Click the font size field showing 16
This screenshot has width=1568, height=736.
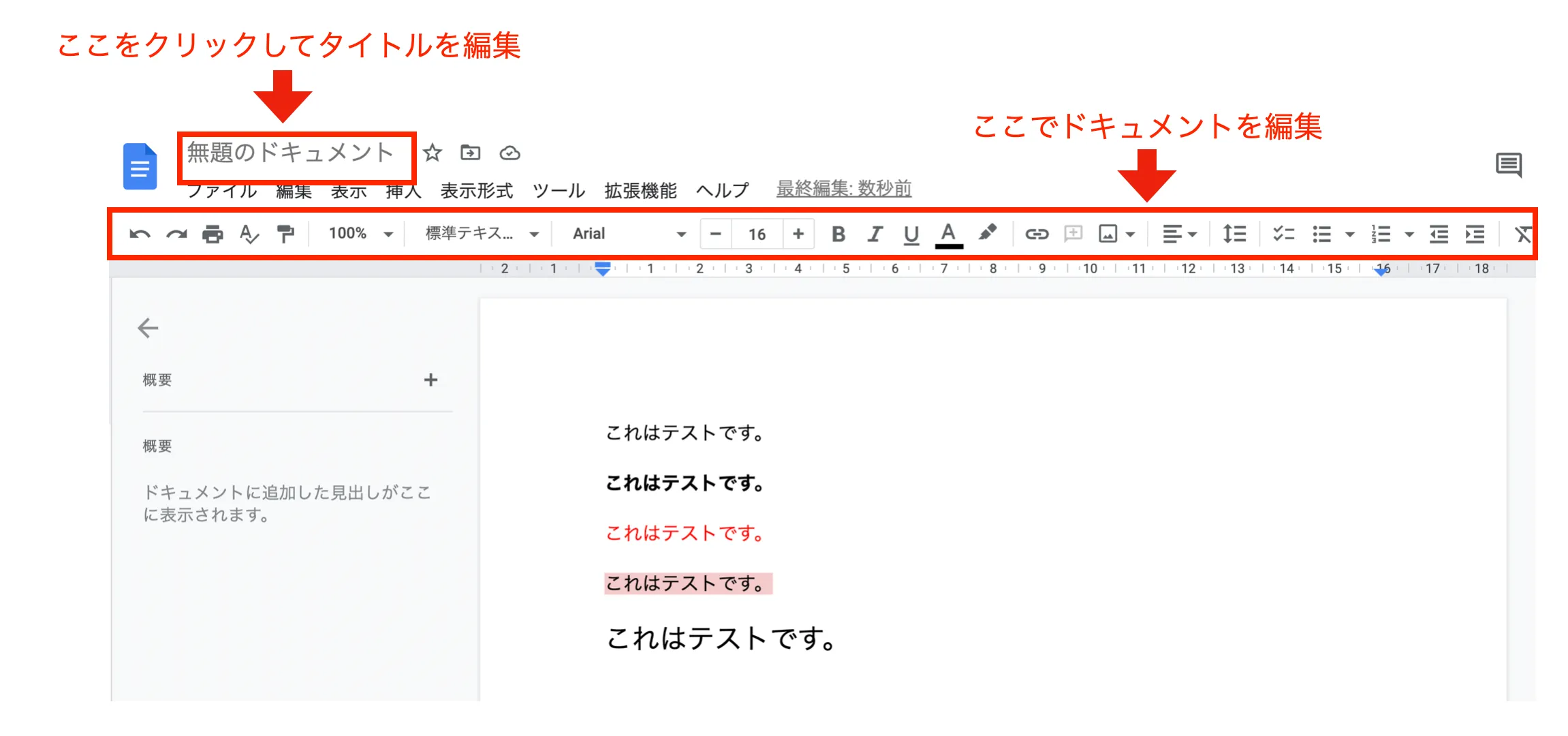[x=757, y=234]
